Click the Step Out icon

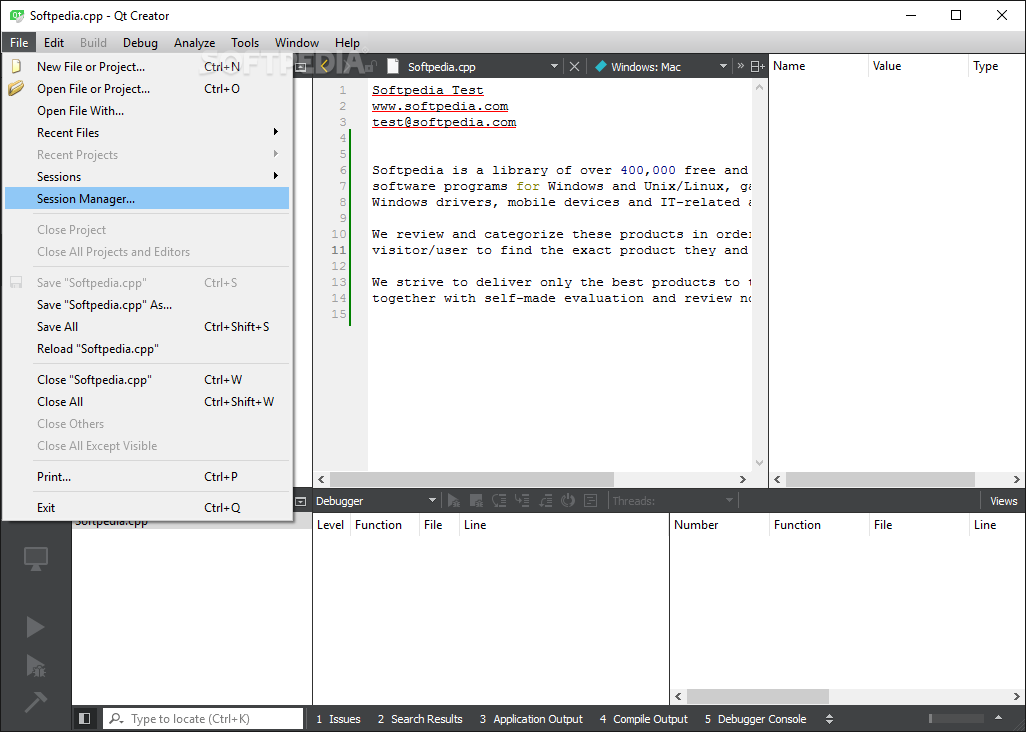[545, 501]
